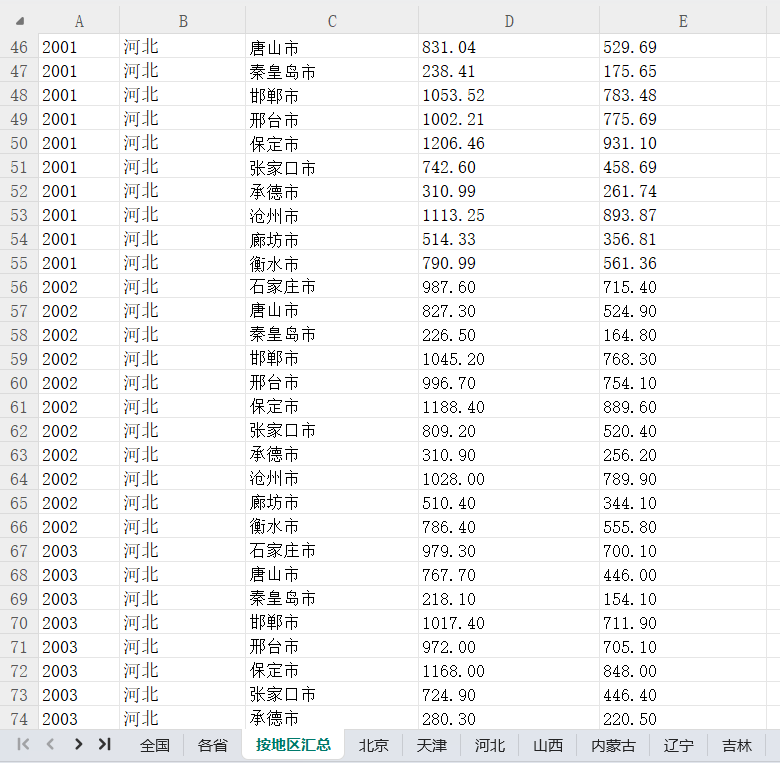This screenshot has height=763, width=780.
Task: Click cell 沧州市 in row 53
Action: [x=332, y=215]
